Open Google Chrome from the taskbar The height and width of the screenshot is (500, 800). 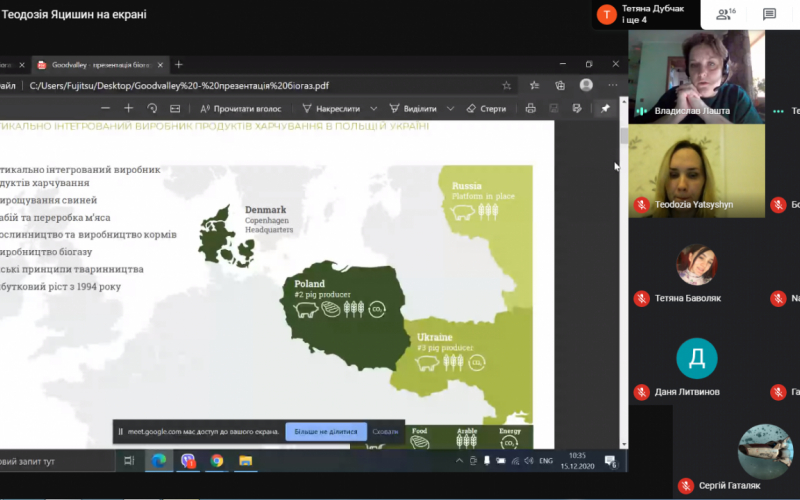click(x=217, y=461)
